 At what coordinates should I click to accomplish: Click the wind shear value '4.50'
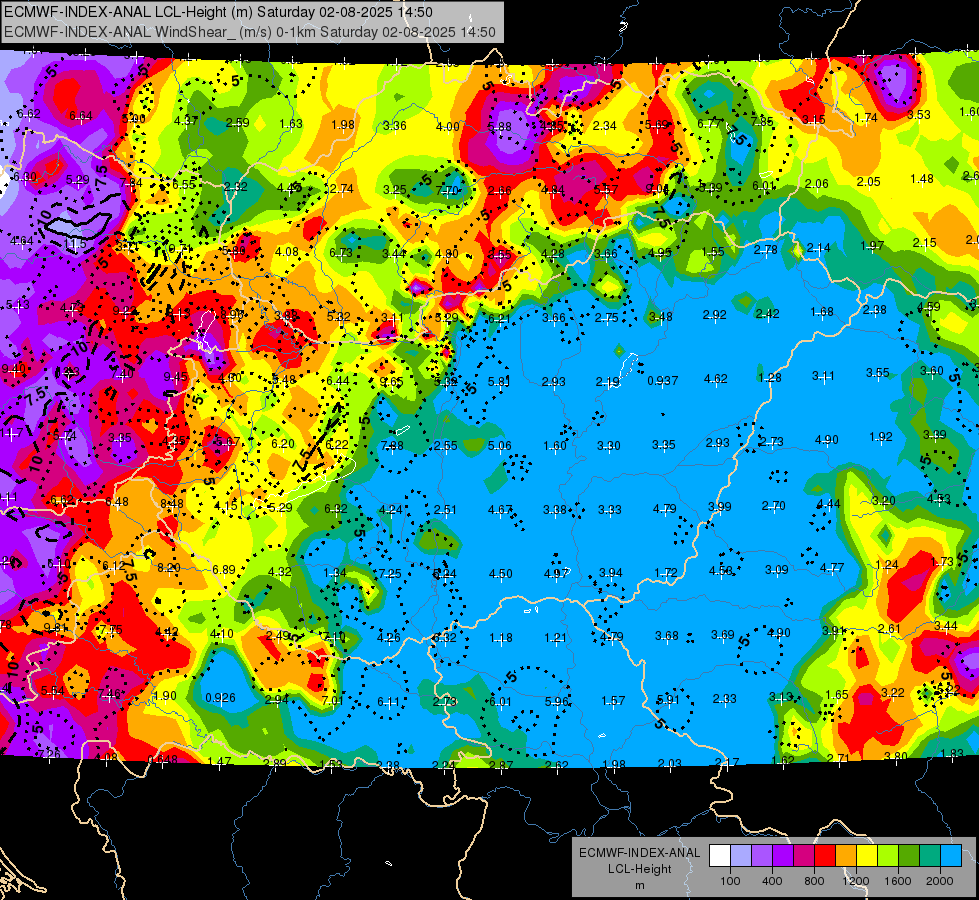pos(501,574)
